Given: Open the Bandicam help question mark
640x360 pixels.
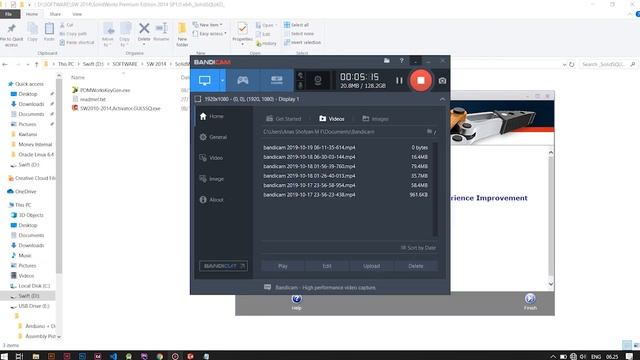Looking at the screenshot, I should (401, 61).
